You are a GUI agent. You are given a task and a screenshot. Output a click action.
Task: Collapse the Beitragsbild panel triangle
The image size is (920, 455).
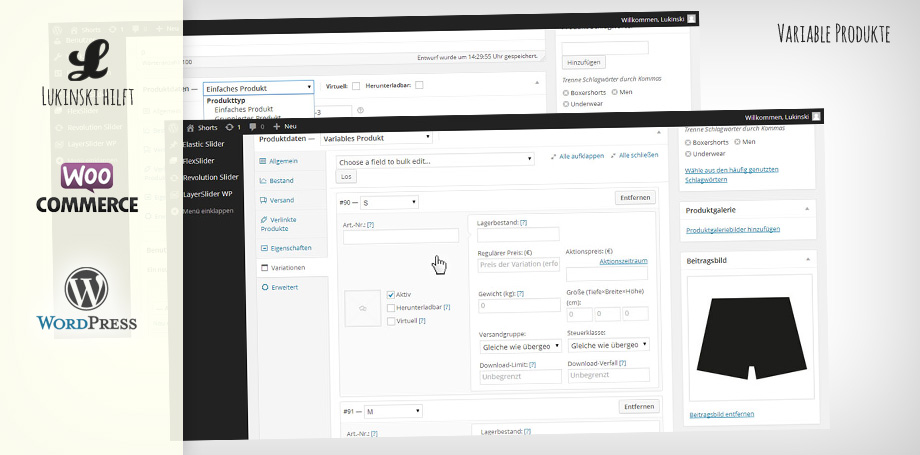click(x=807, y=259)
